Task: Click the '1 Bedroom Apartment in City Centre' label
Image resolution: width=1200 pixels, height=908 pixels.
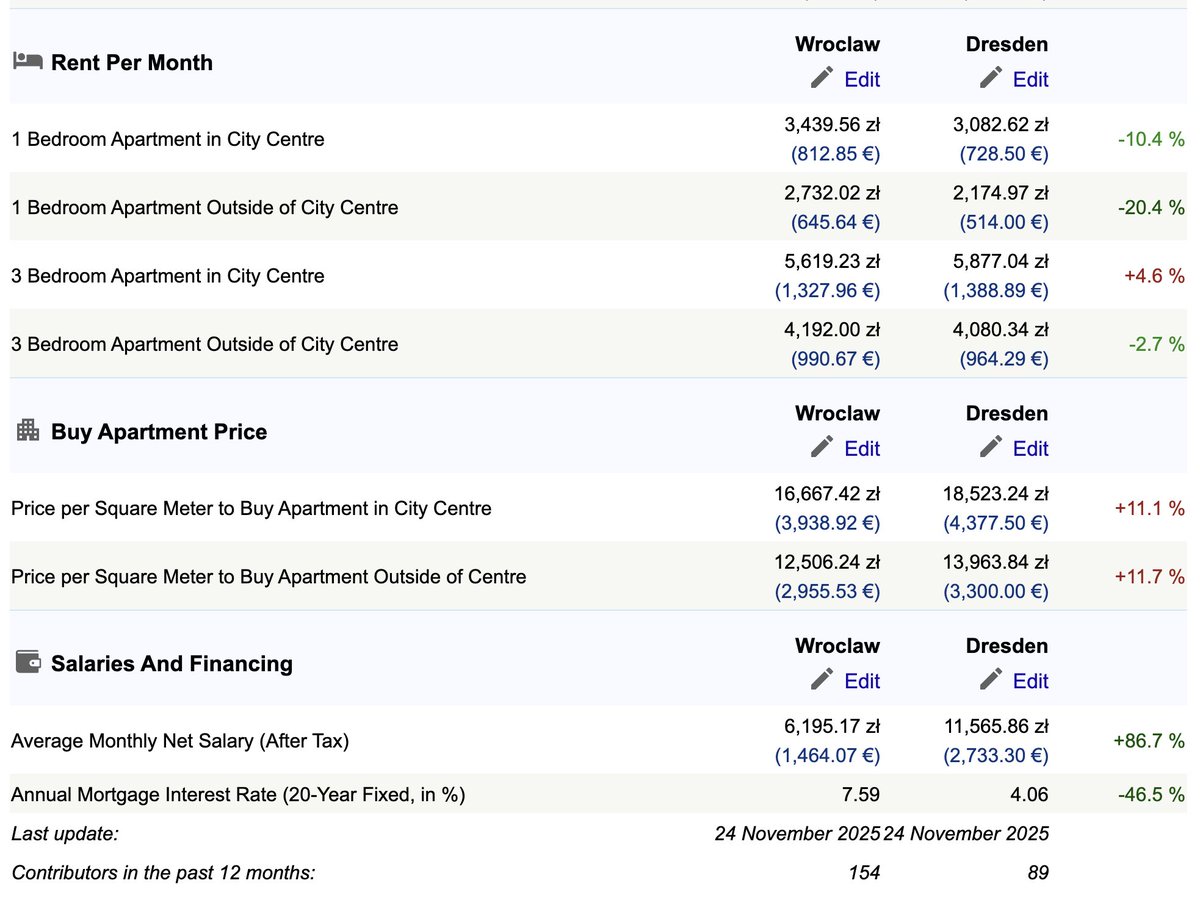Action: [168, 140]
